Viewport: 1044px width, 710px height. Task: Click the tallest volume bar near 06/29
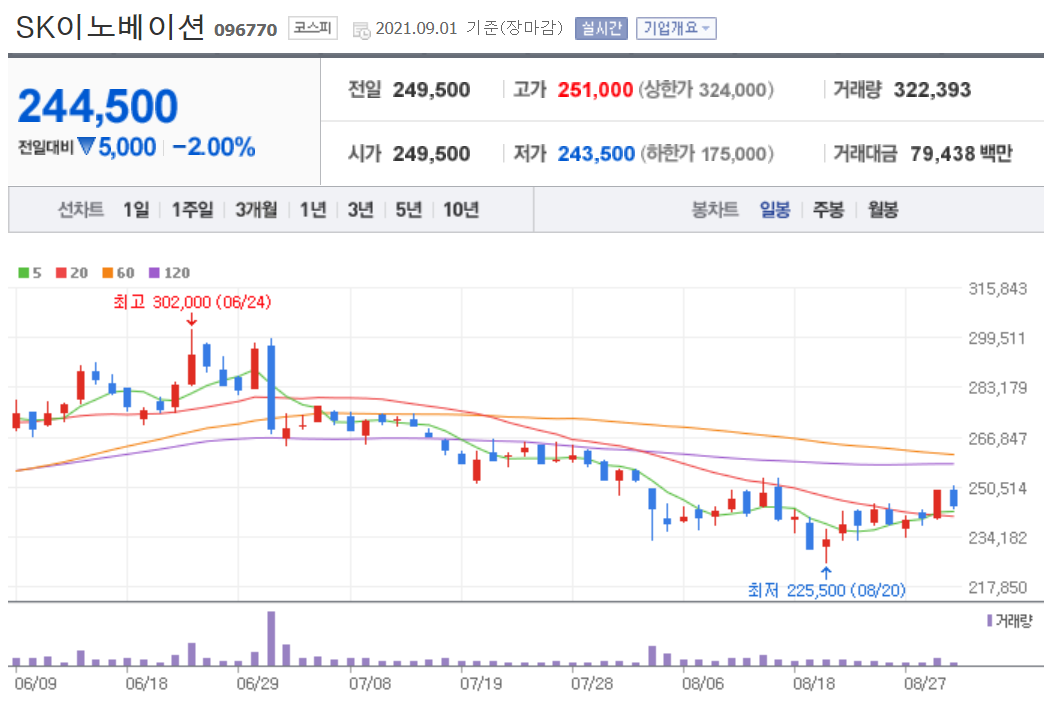click(271, 638)
